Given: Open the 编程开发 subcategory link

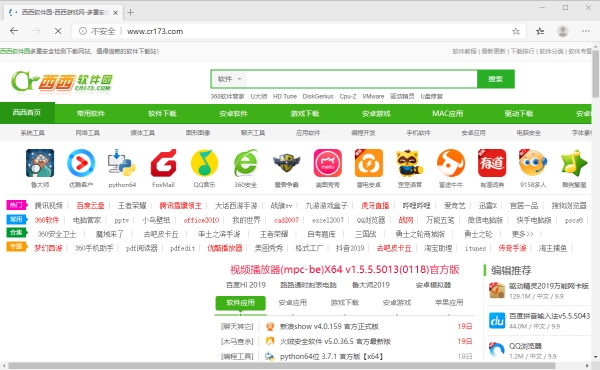Looking at the screenshot, I should coord(363,133).
